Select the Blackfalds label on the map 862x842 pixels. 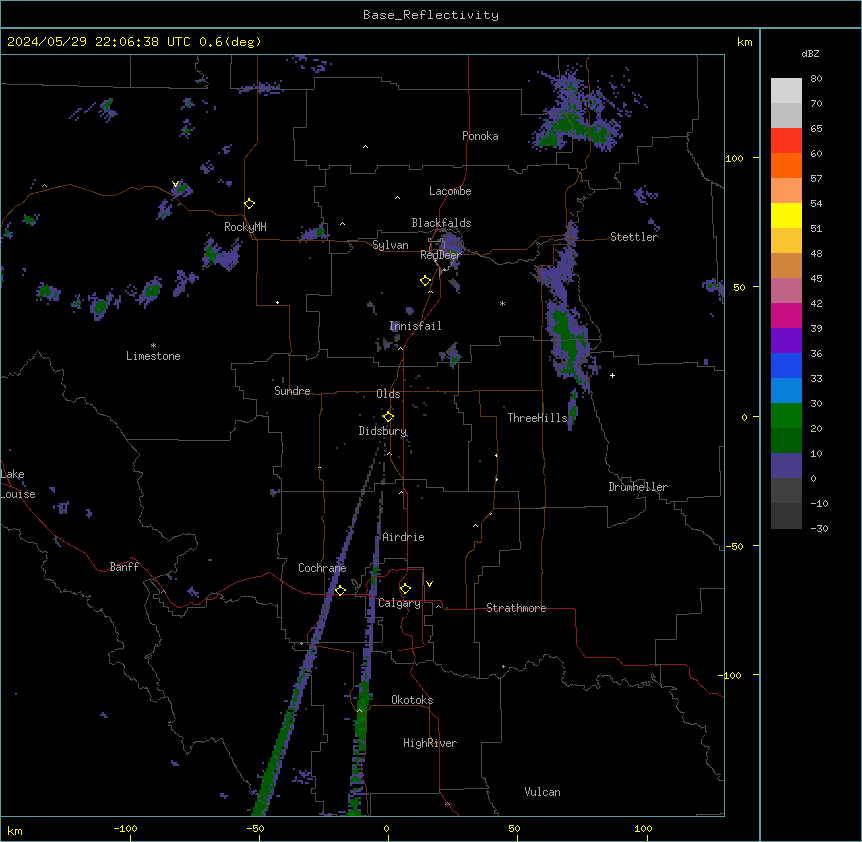441,223
